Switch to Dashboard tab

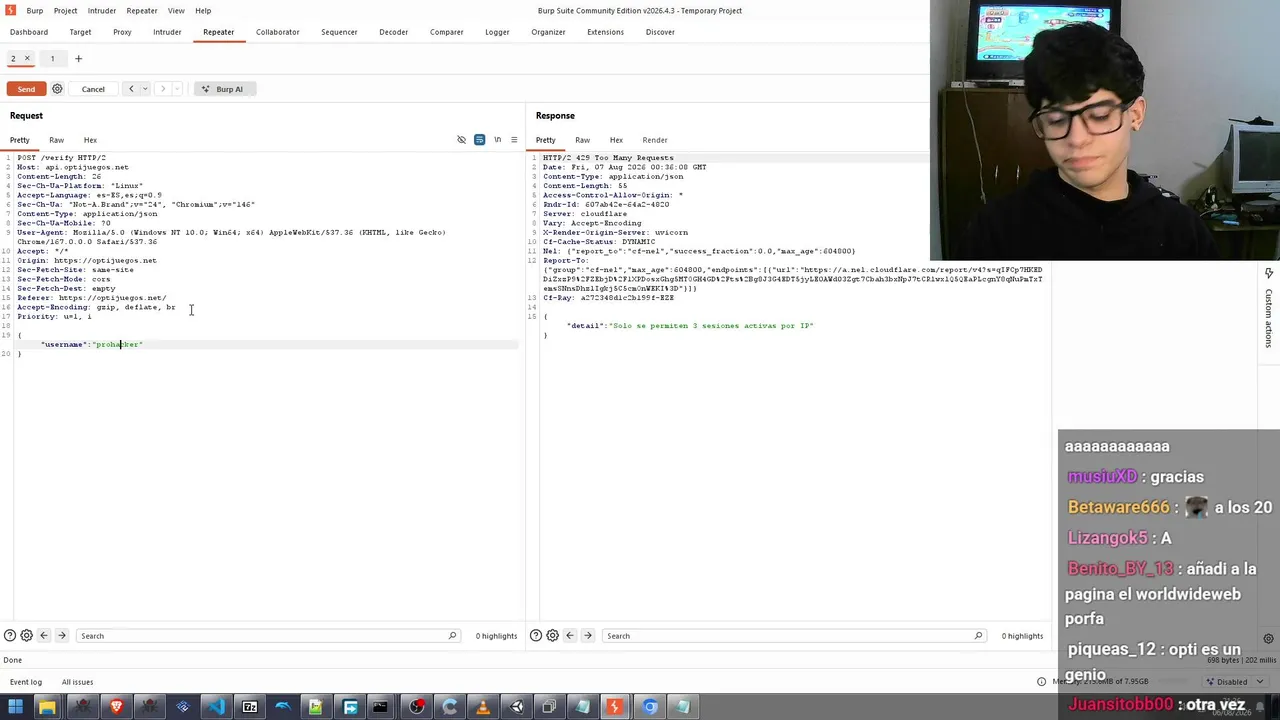pyautogui.click(x=29, y=32)
